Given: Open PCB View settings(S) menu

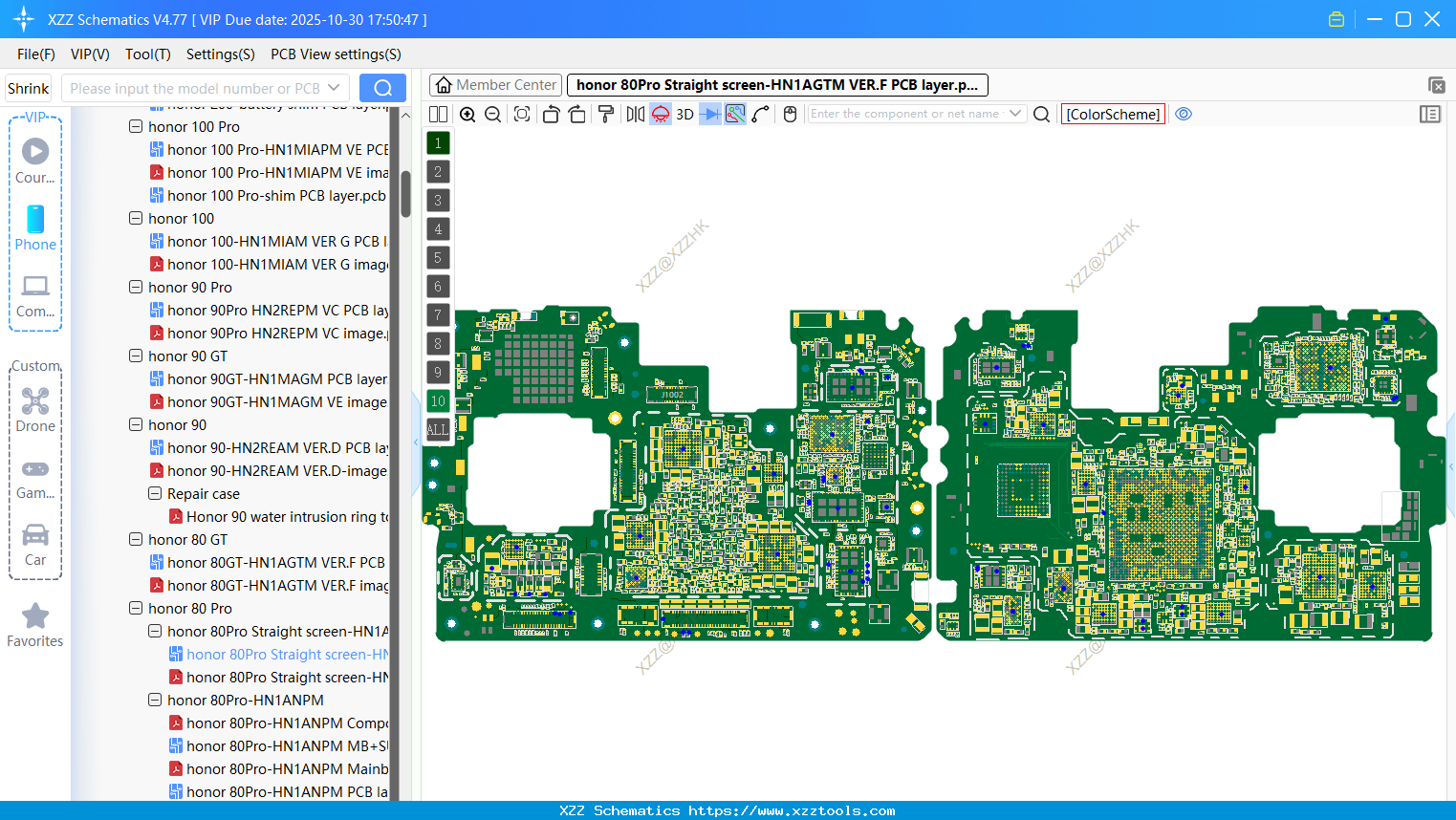Looking at the screenshot, I should pyautogui.click(x=336, y=54).
